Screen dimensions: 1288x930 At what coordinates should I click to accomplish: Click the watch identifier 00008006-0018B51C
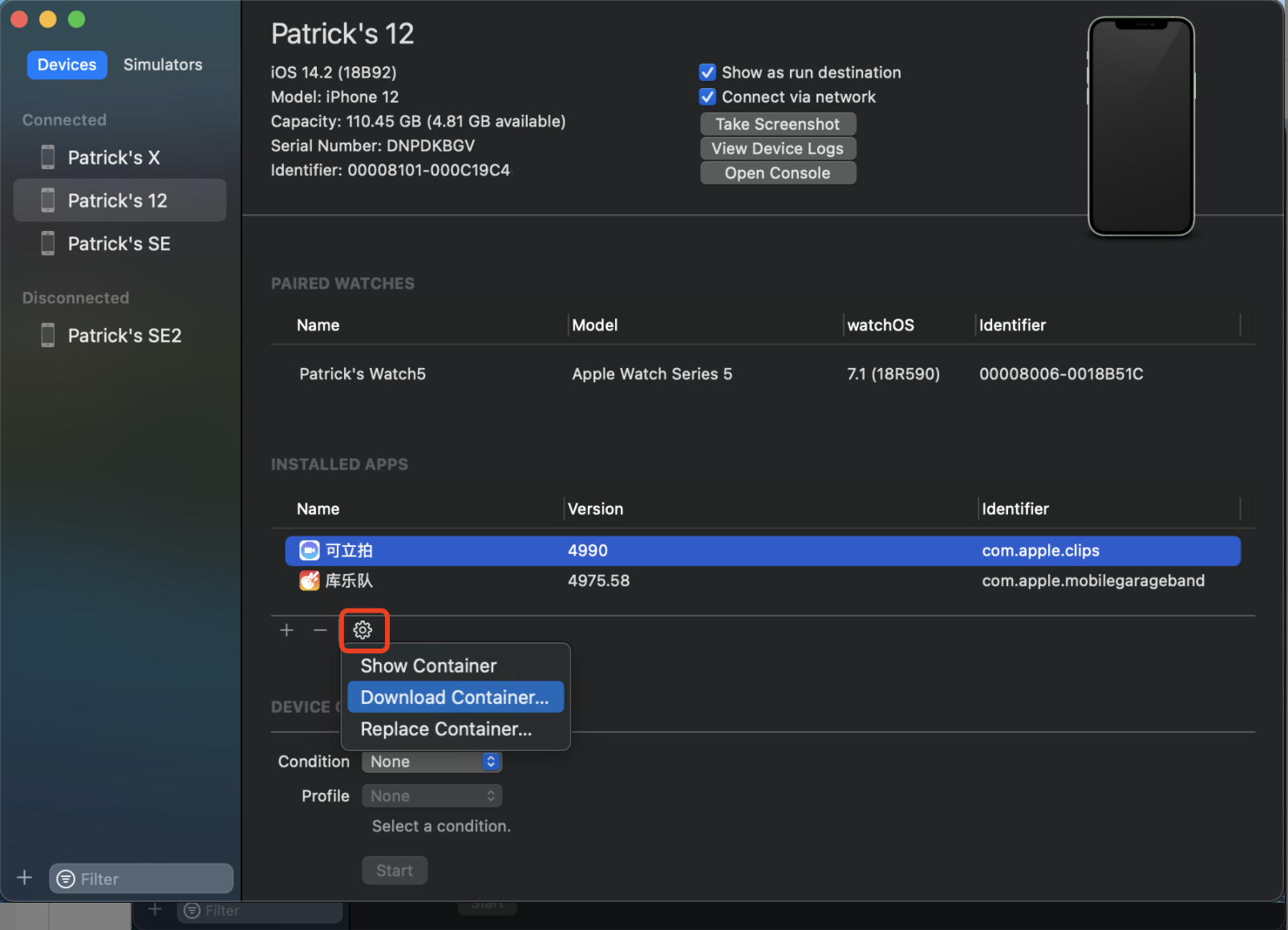point(1061,374)
